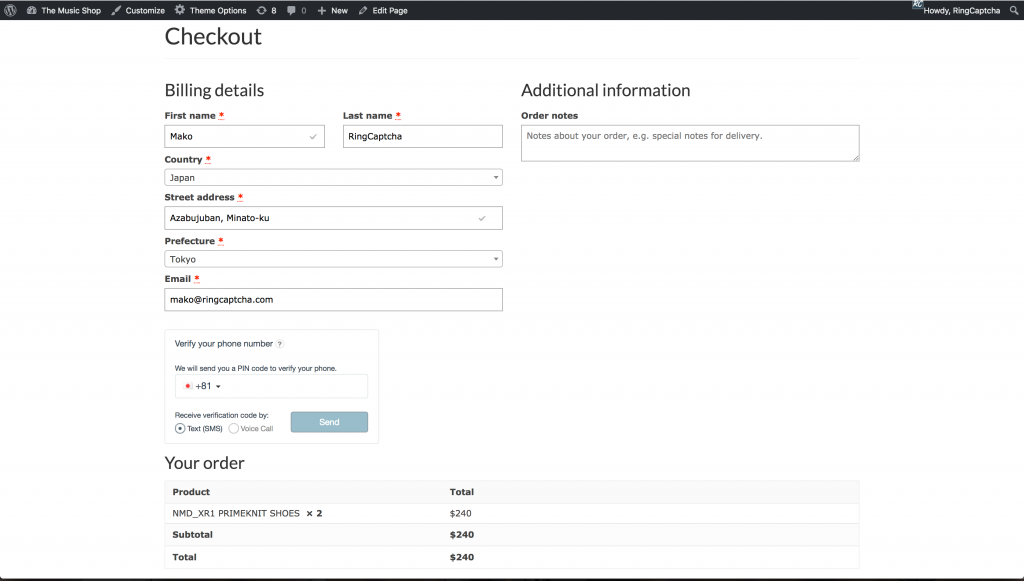
Task: Click the WordPress logo icon
Action: pos(10,10)
